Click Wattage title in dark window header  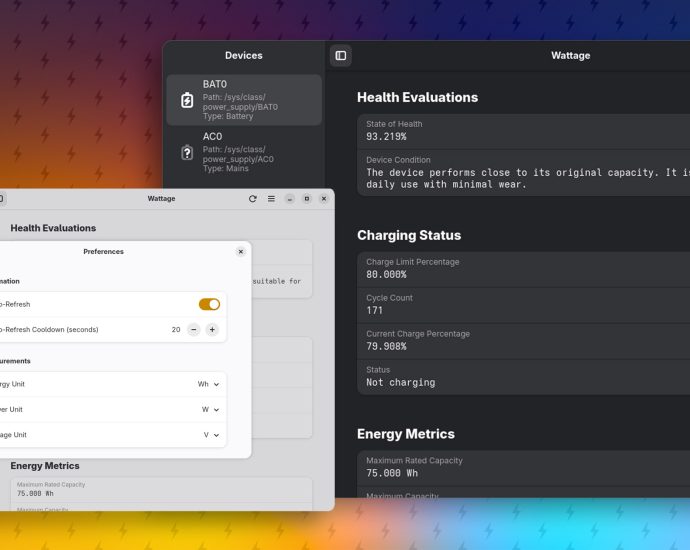[x=571, y=55]
